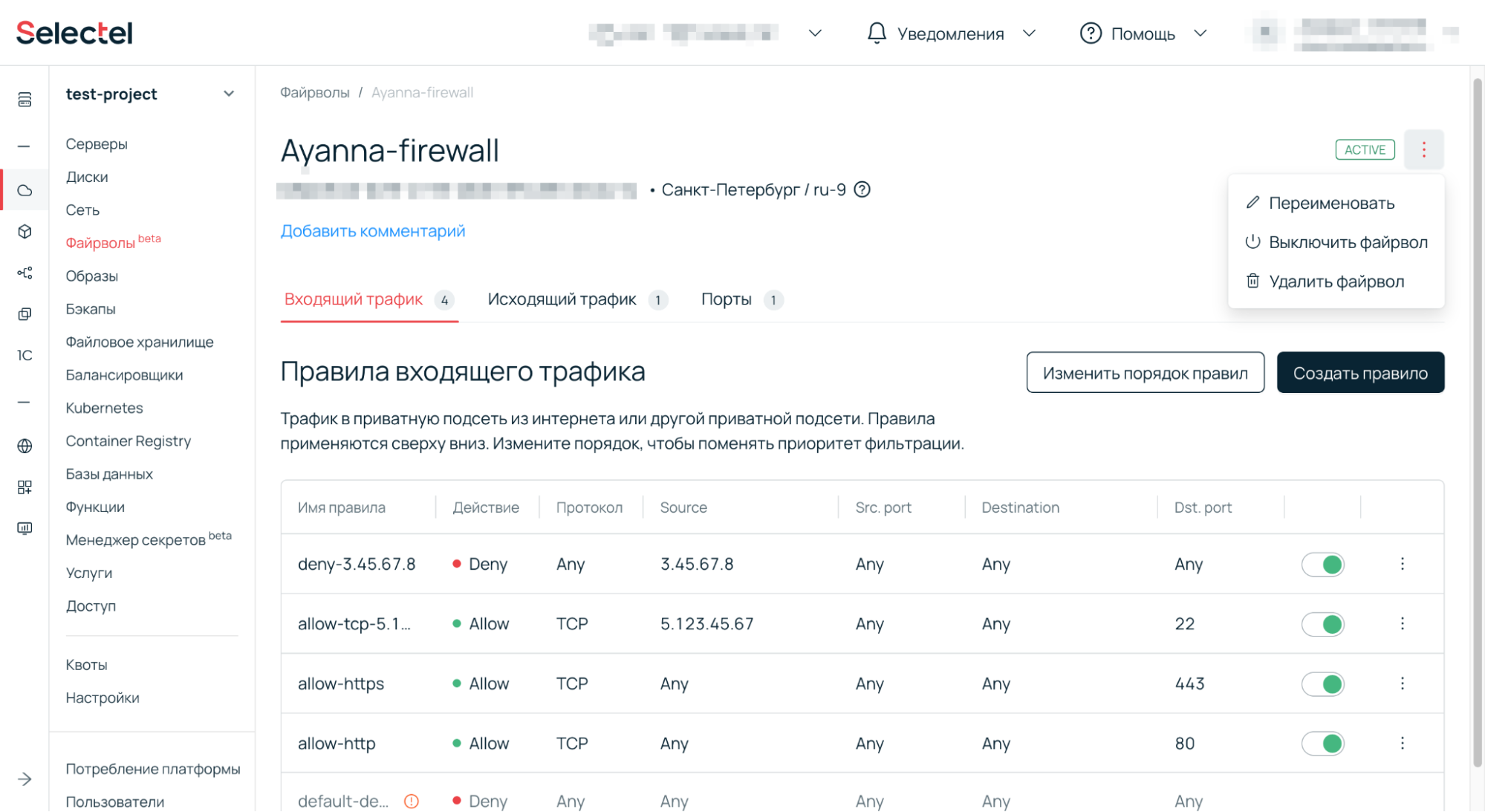This screenshot has width=1485, height=812.
Task: Expand the test-project selector
Action: coord(229,94)
